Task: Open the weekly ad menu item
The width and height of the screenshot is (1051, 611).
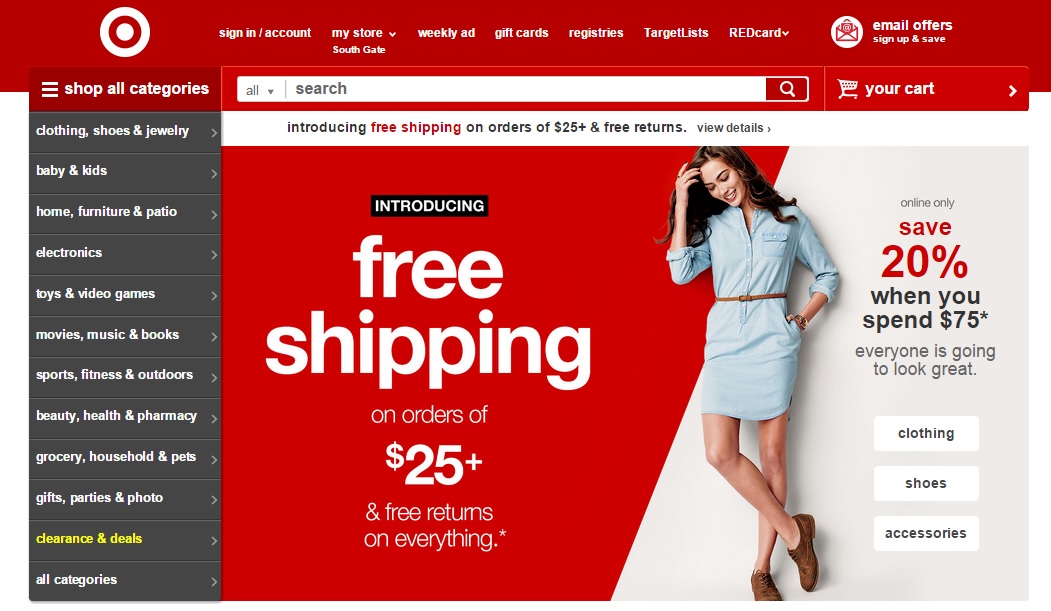Action: (446, 33)
